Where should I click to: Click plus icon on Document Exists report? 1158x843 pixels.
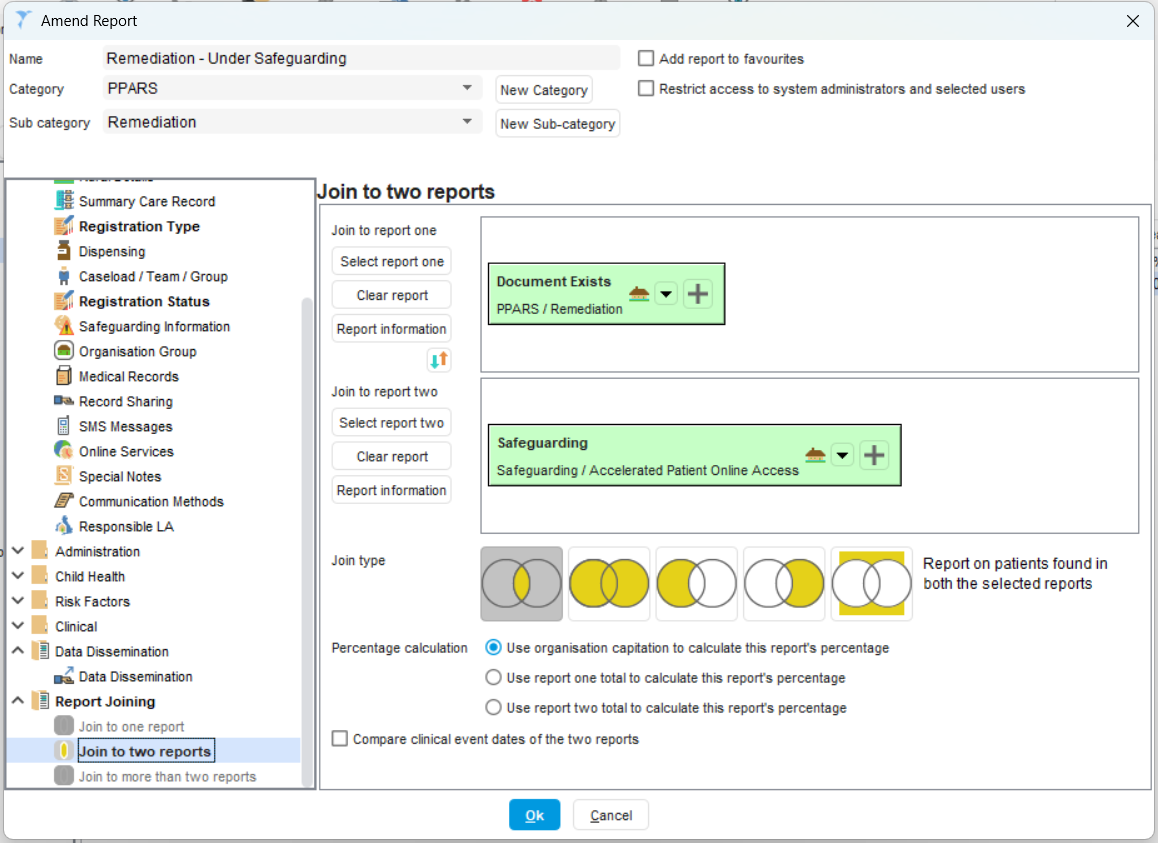(698, 294)
